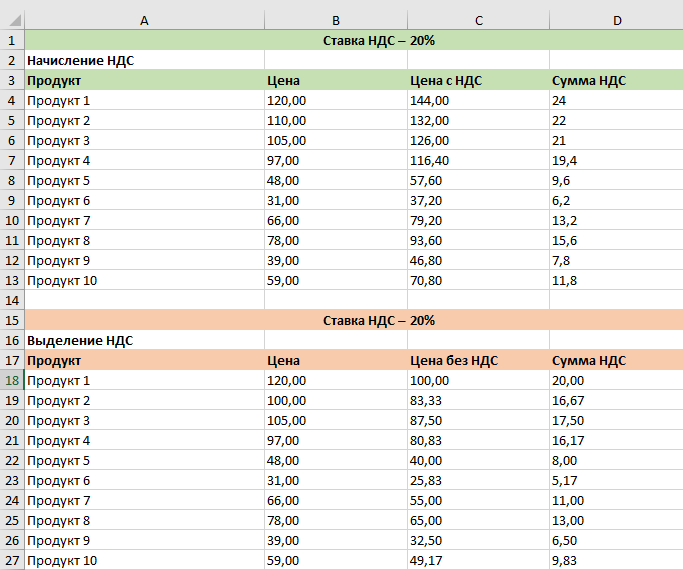Select column D header
683x570 pixels.
[x=616, y=20]
